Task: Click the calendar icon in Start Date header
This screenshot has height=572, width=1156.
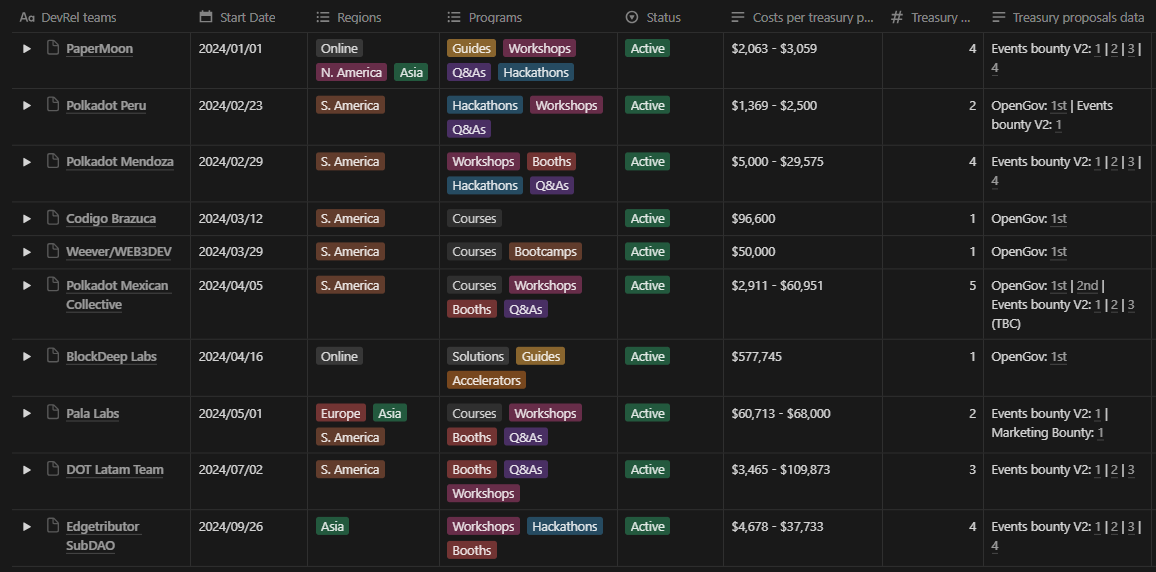Action: [206, 17]
